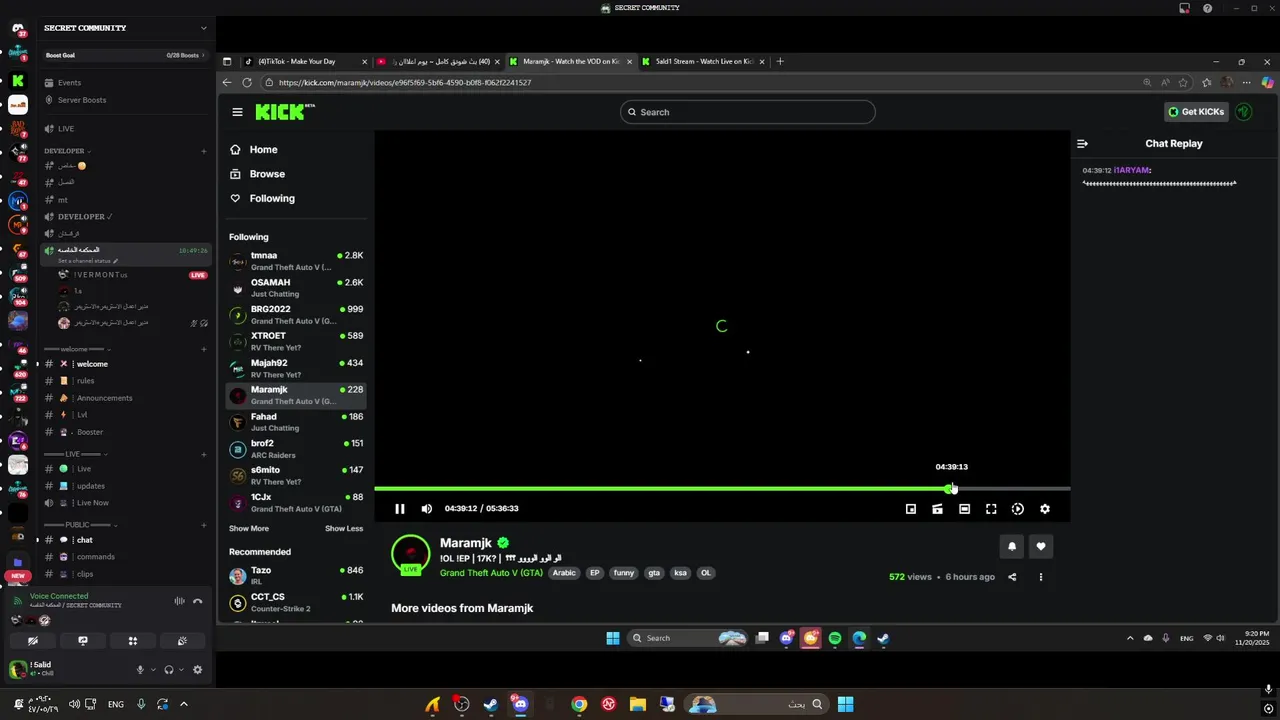
Task: Deafen with Discord headphones icon
Action: (168, 670)
